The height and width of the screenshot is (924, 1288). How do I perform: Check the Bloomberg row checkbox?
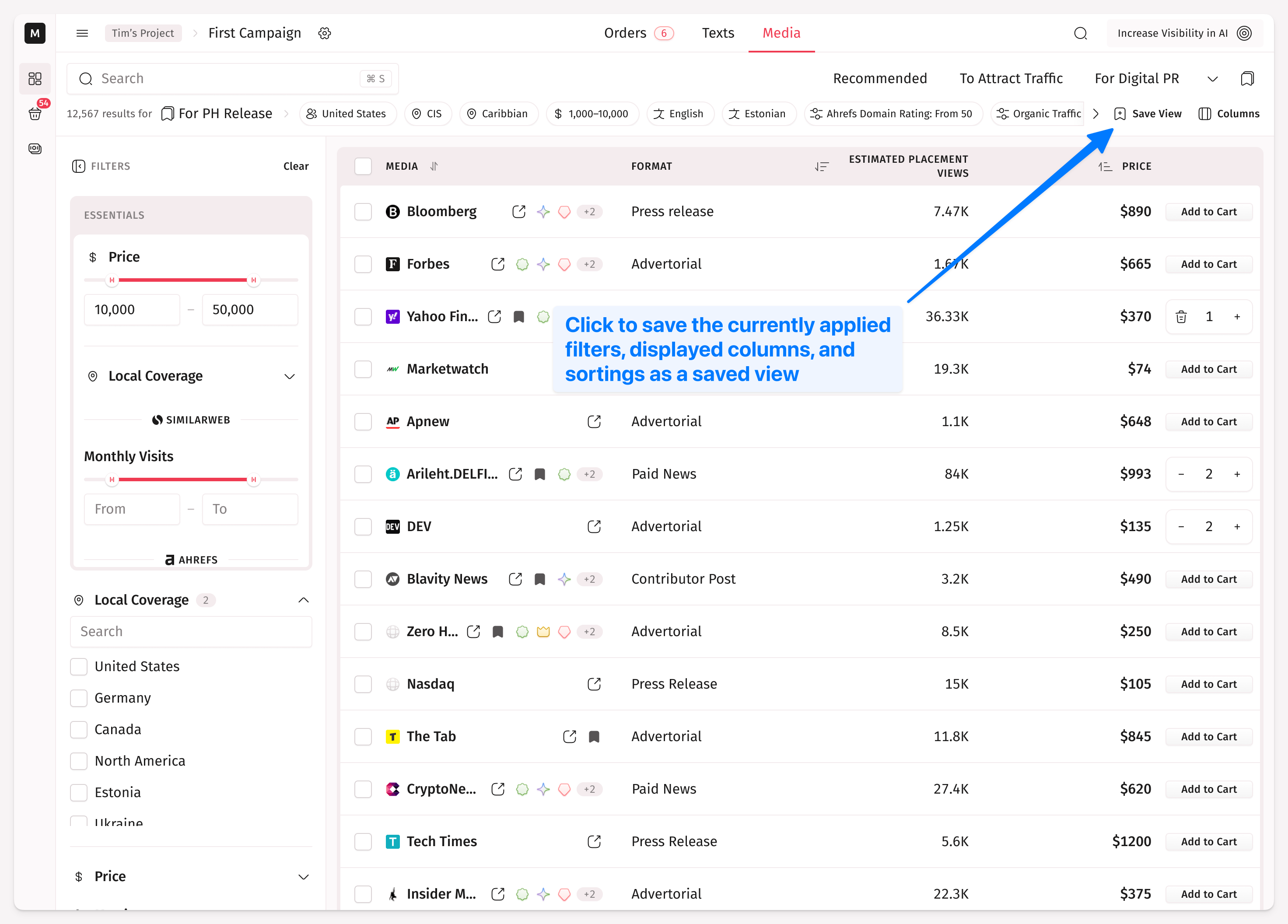point(363,212)
